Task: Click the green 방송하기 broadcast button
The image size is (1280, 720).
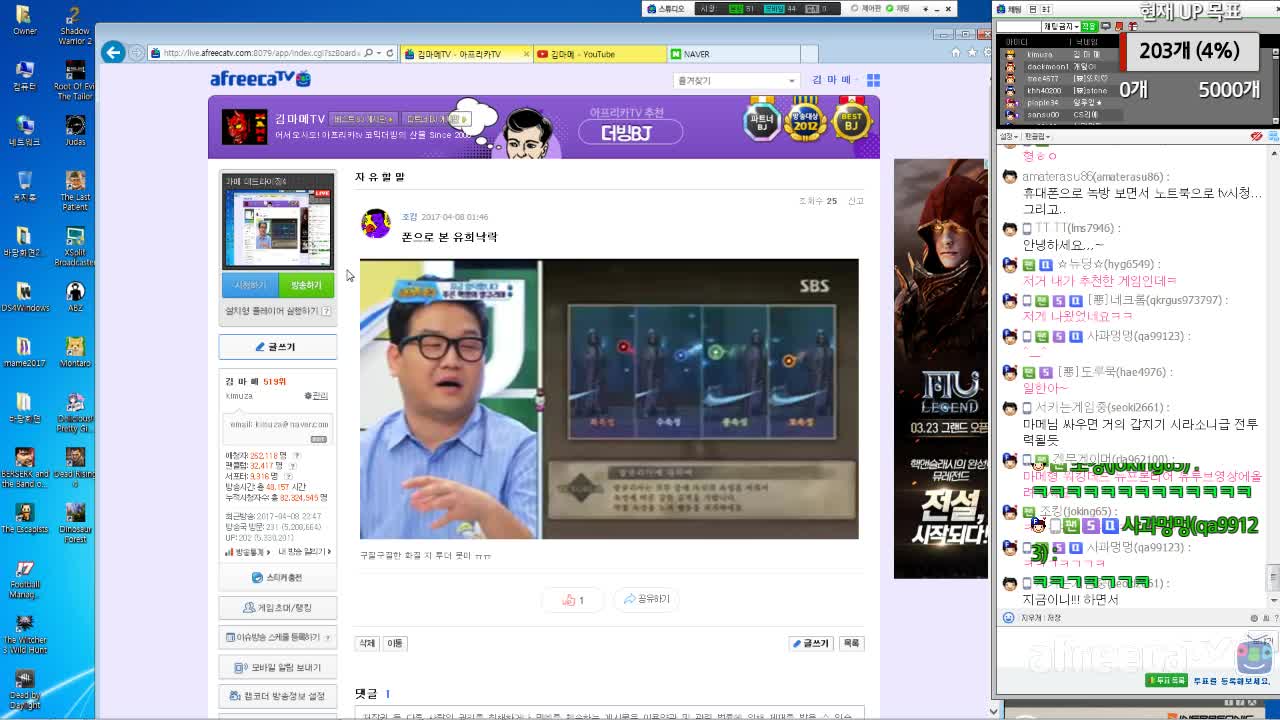Action: [305, 285]
